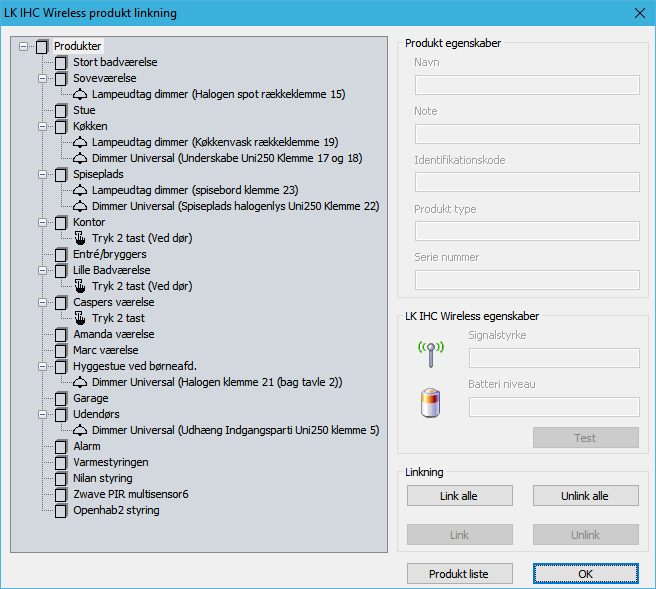The image size is (656, 589).
Task: Click the room icon beside Amanda værelse
Action: tap(61, 335)
